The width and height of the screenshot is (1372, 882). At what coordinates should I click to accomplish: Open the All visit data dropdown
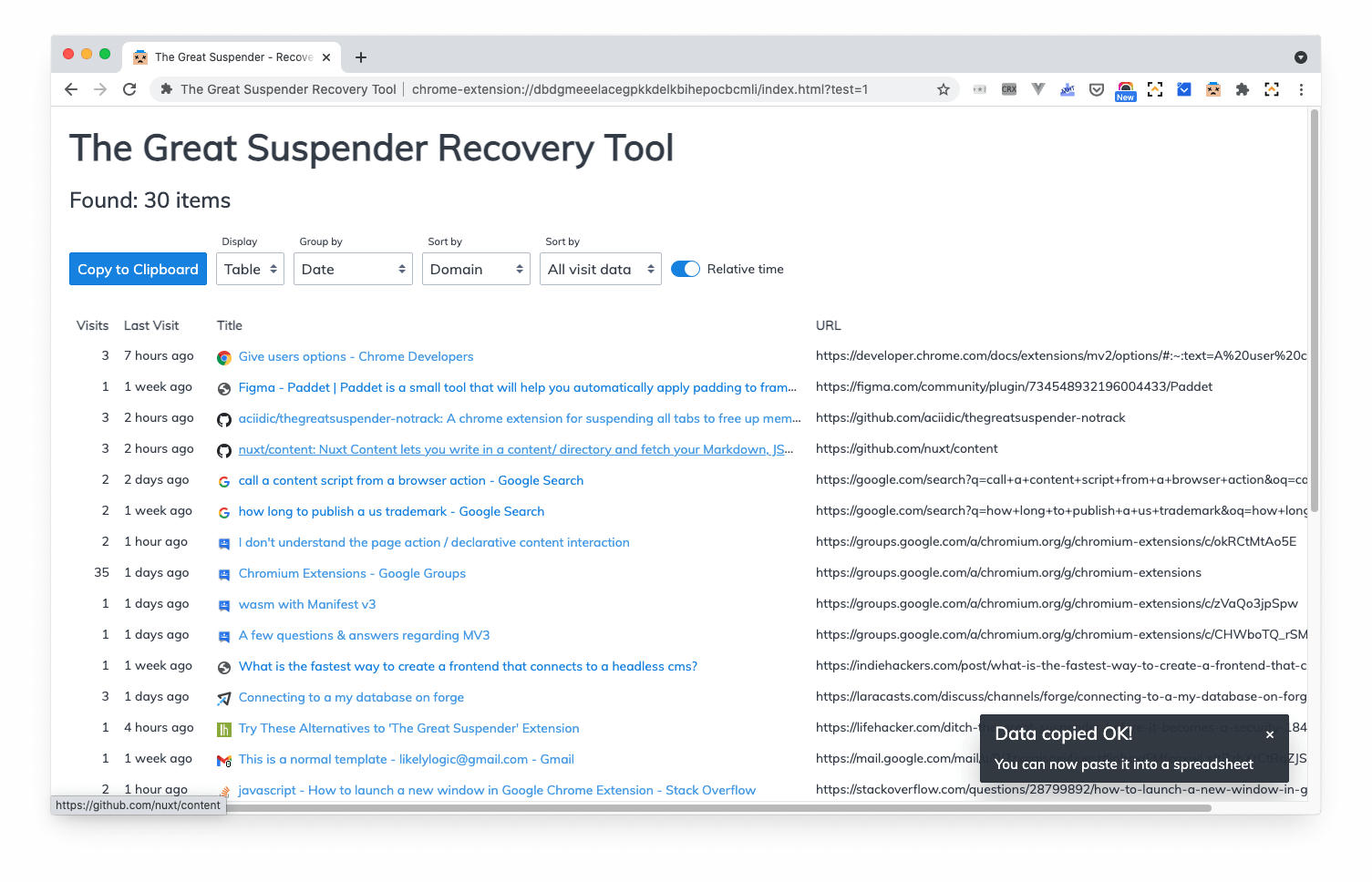click(x=601, y=269)
